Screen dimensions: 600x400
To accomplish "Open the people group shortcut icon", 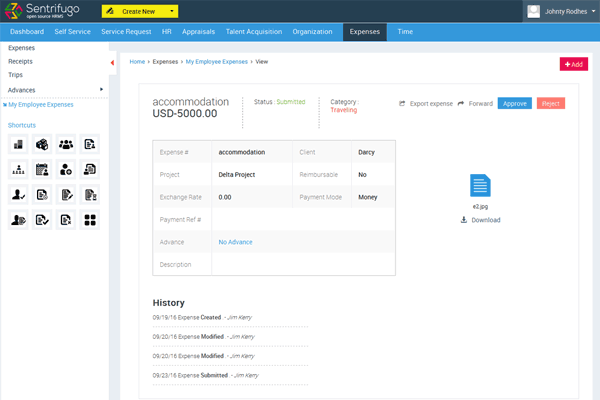I will click(x=66, y=144).
